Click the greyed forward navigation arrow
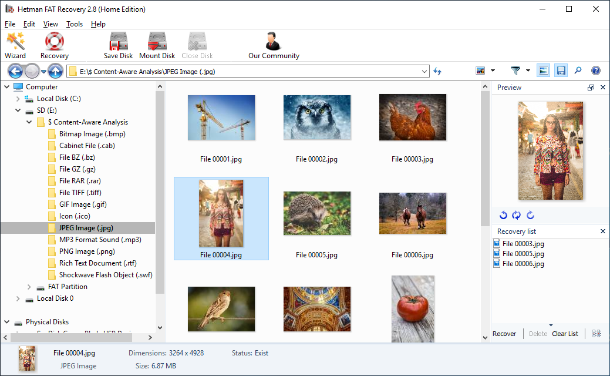The height and width of the screenshot is (376, 610). pyautogui.click(x=32, y=71)
